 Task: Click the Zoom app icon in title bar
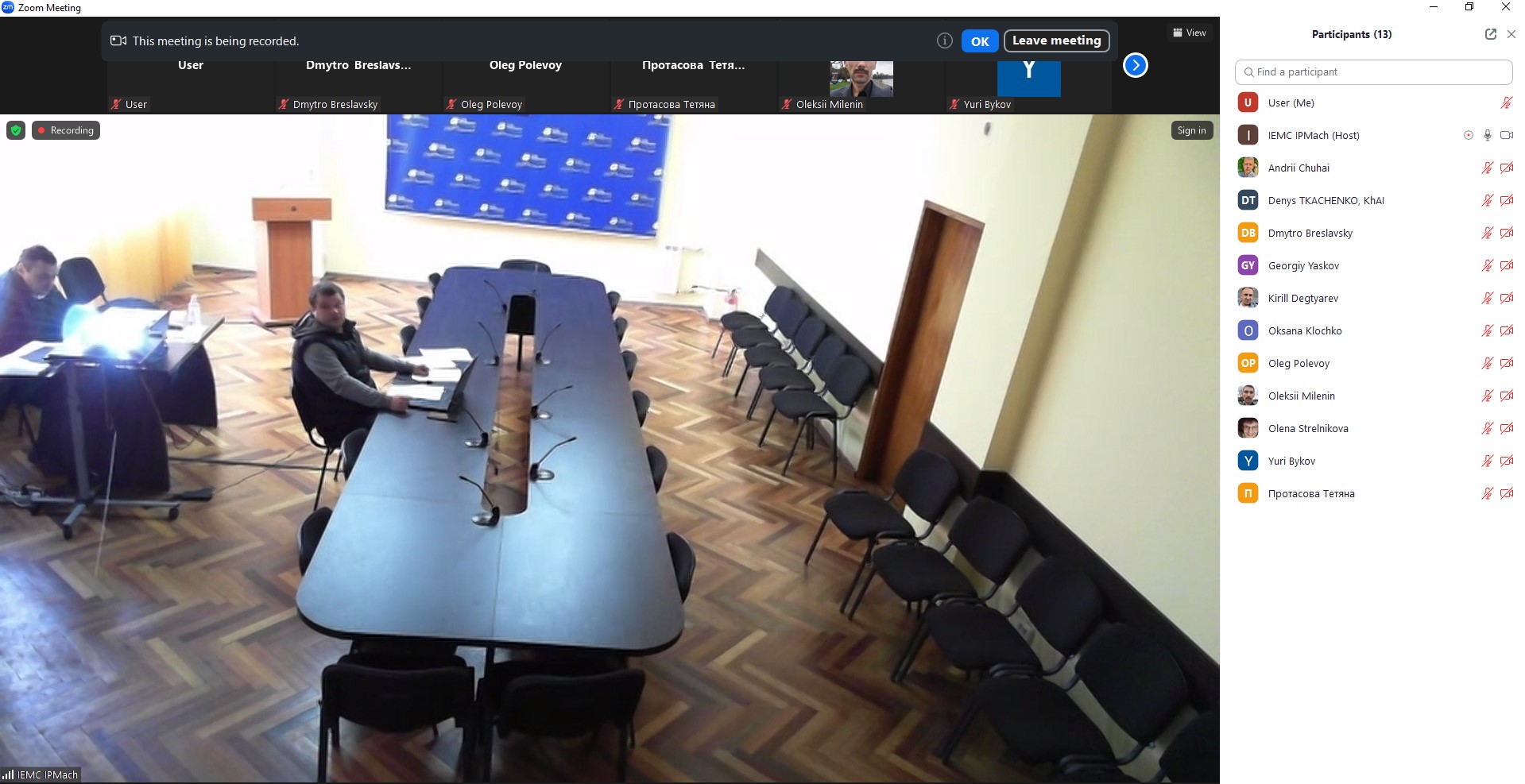[x=8, y=7]
